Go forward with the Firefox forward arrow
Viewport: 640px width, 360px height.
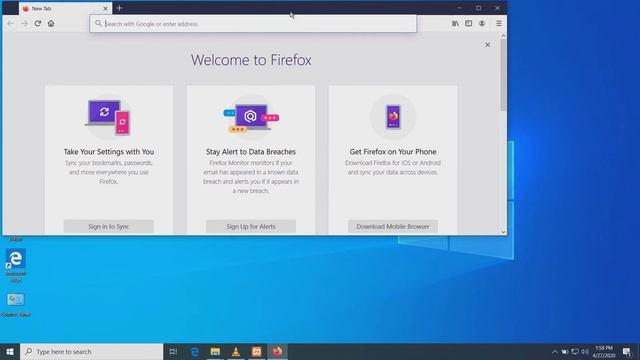tap(24, 24)
